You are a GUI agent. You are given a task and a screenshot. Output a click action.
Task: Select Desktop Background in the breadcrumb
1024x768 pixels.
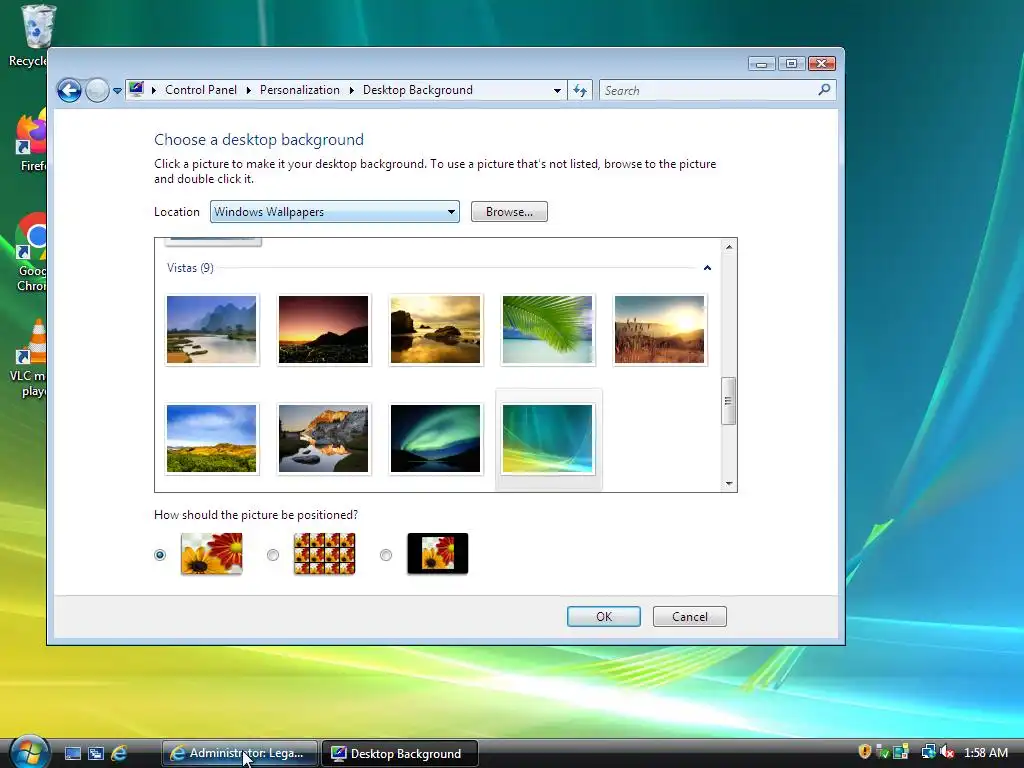tap(417, 90)
